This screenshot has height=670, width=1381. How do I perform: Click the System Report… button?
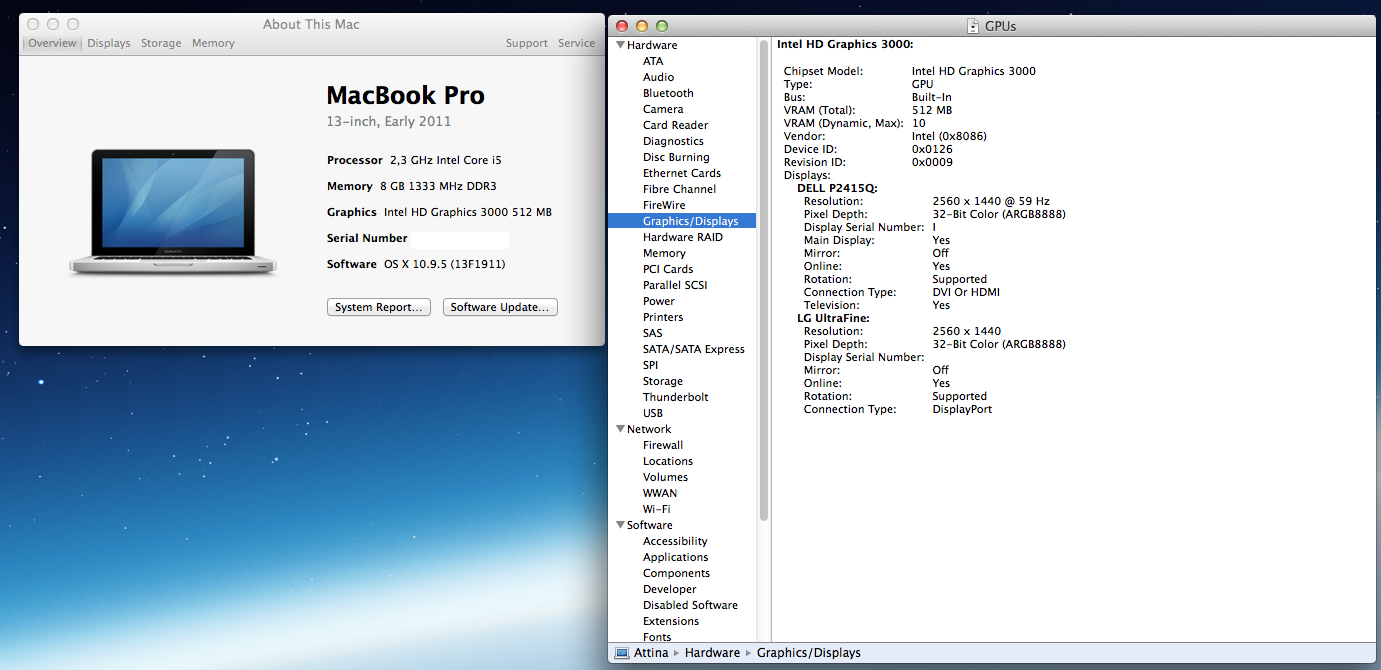(x=379, y=307)
